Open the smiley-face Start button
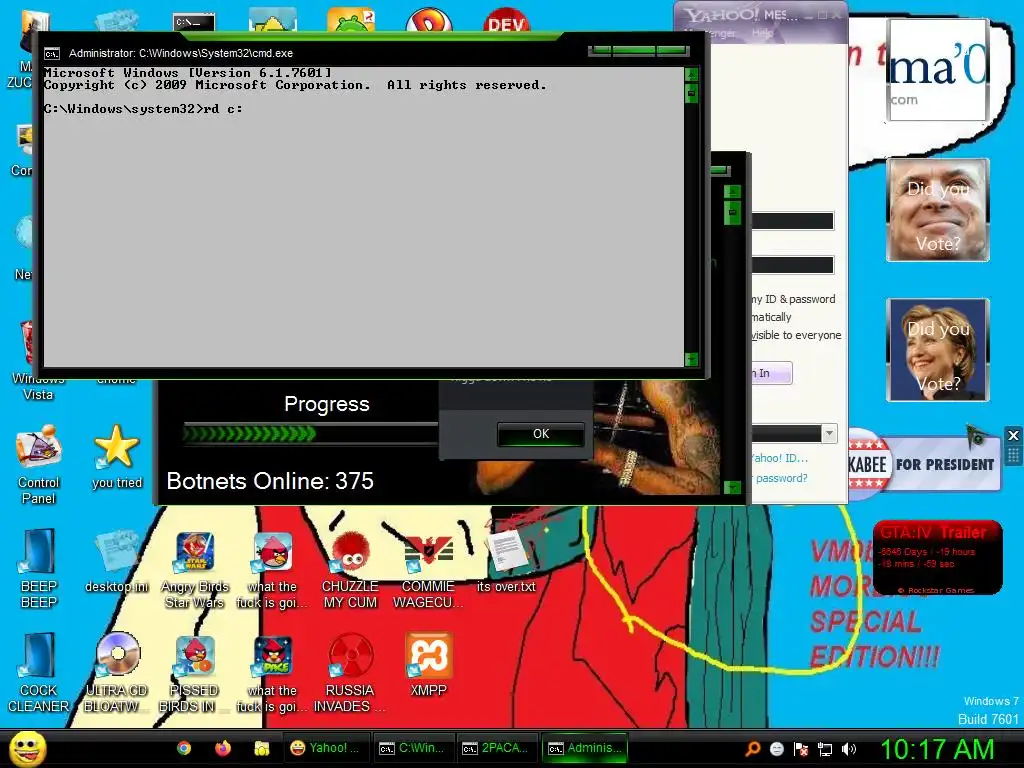The height and width of the screenshot is (768, 1024). tap(27, 748)
